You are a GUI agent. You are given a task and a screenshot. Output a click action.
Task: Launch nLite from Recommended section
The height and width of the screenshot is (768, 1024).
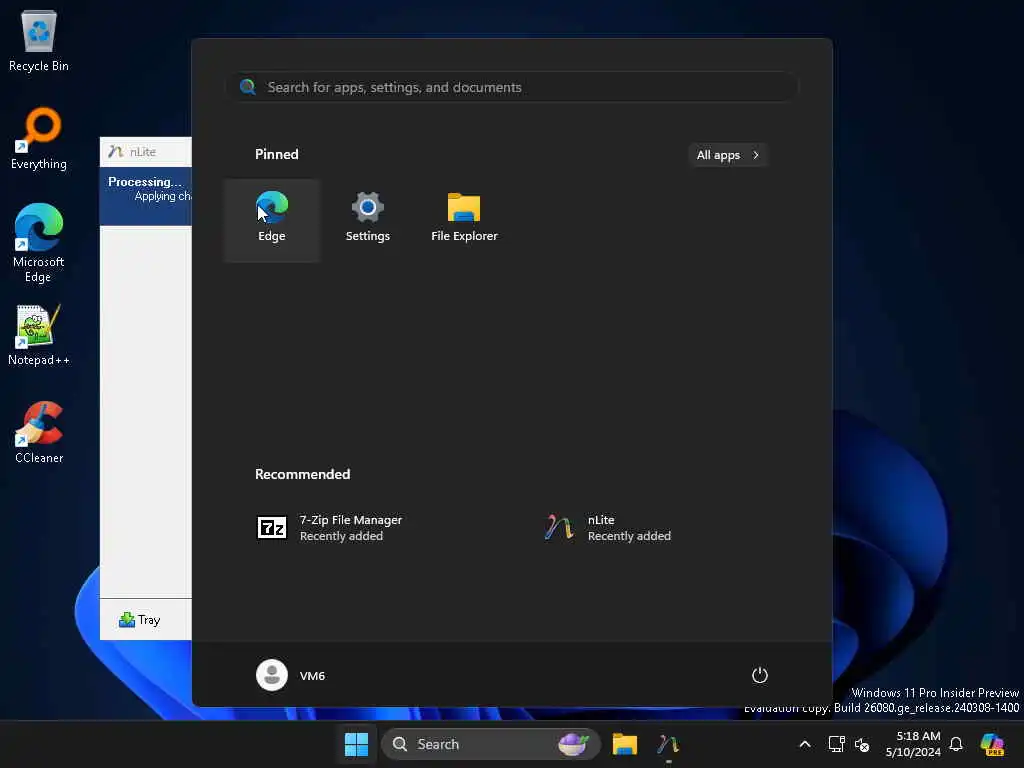click(x=607, y=528)
